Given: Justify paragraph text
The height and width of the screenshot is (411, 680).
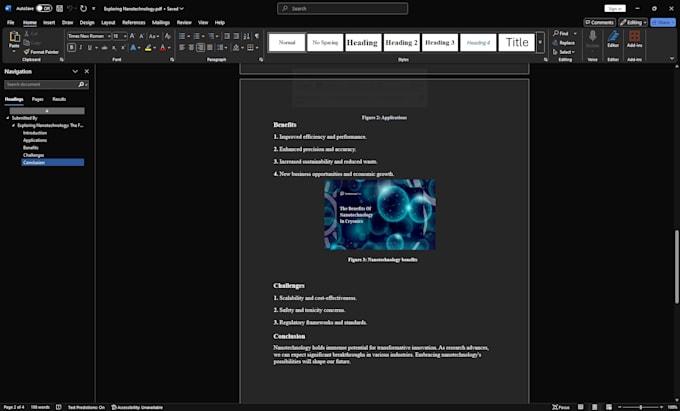Looking at the screenshot, I should pyautogui.click(x=210, y=48).
